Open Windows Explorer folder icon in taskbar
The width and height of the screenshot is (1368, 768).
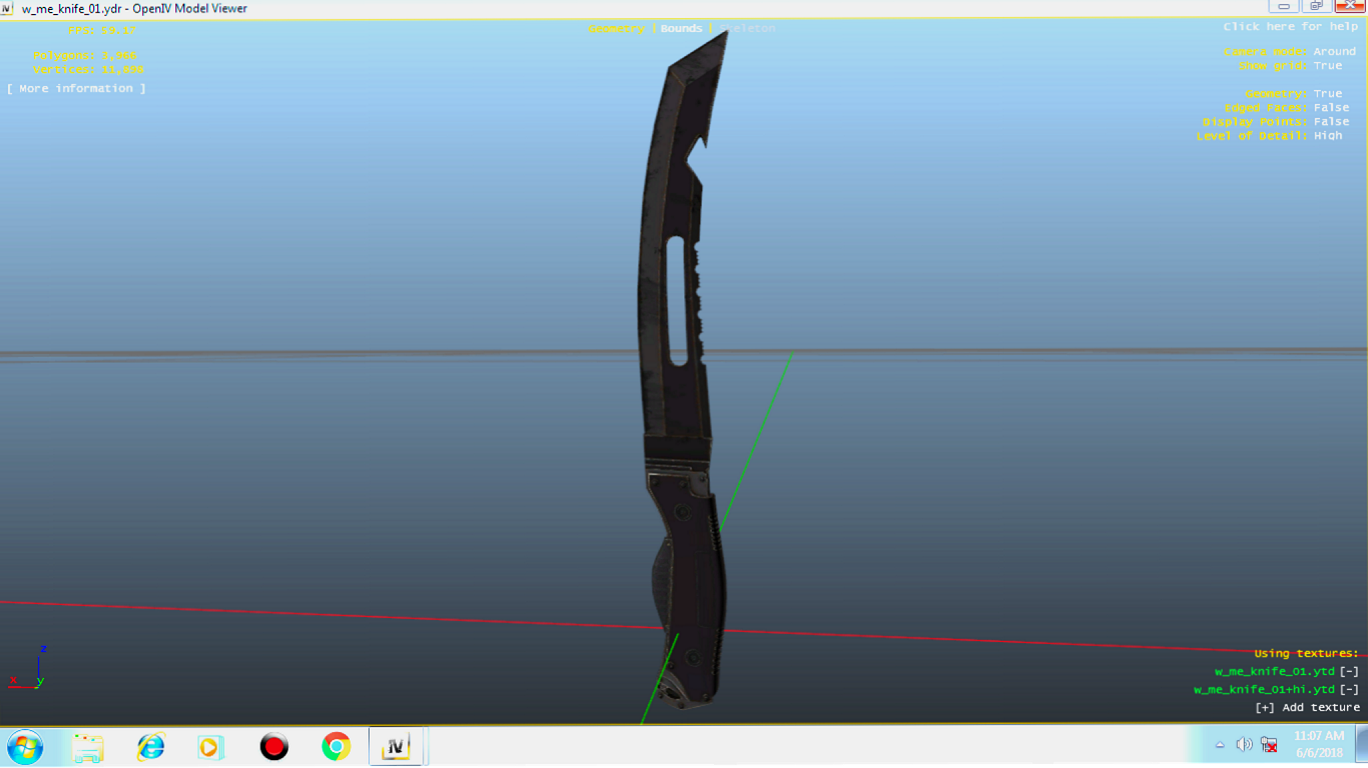(x=88, y=747)
